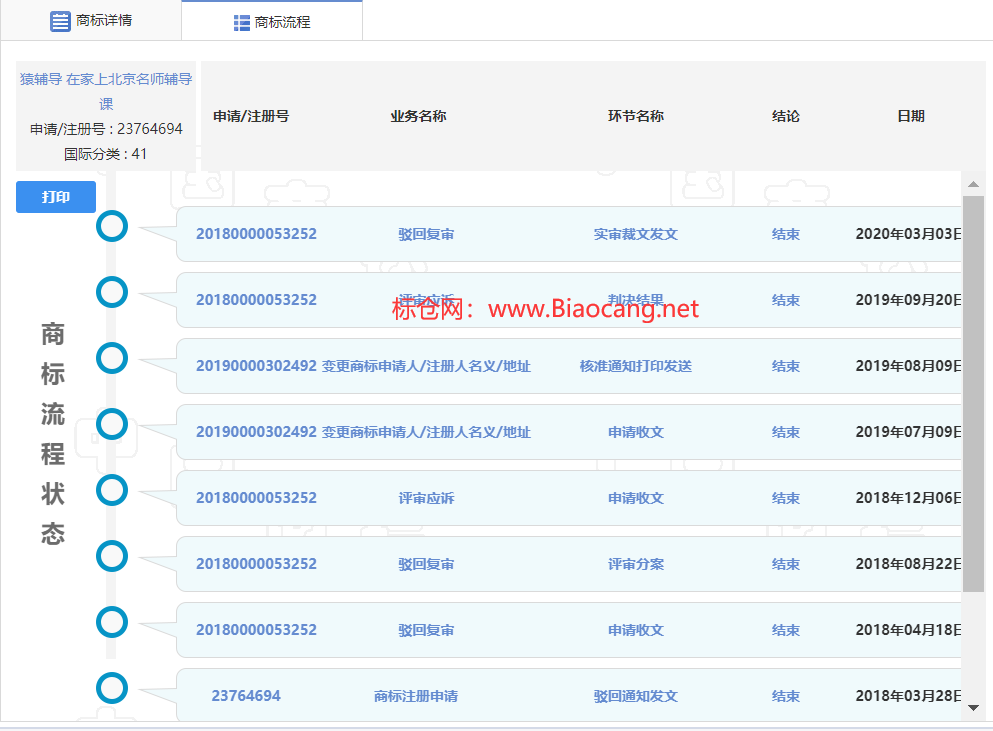Click the 业务名称 column header
Viewport: 993px width, 731px height.
click(x=419, y=116)
